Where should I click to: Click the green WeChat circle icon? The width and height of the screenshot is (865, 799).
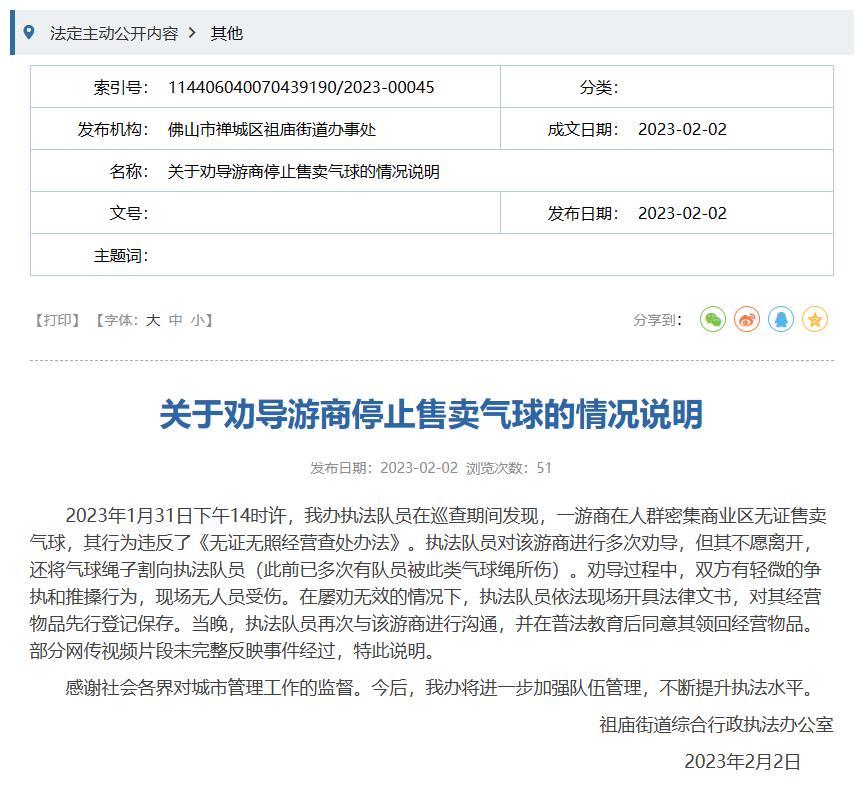pyautogui.click(x=713, y=319)
